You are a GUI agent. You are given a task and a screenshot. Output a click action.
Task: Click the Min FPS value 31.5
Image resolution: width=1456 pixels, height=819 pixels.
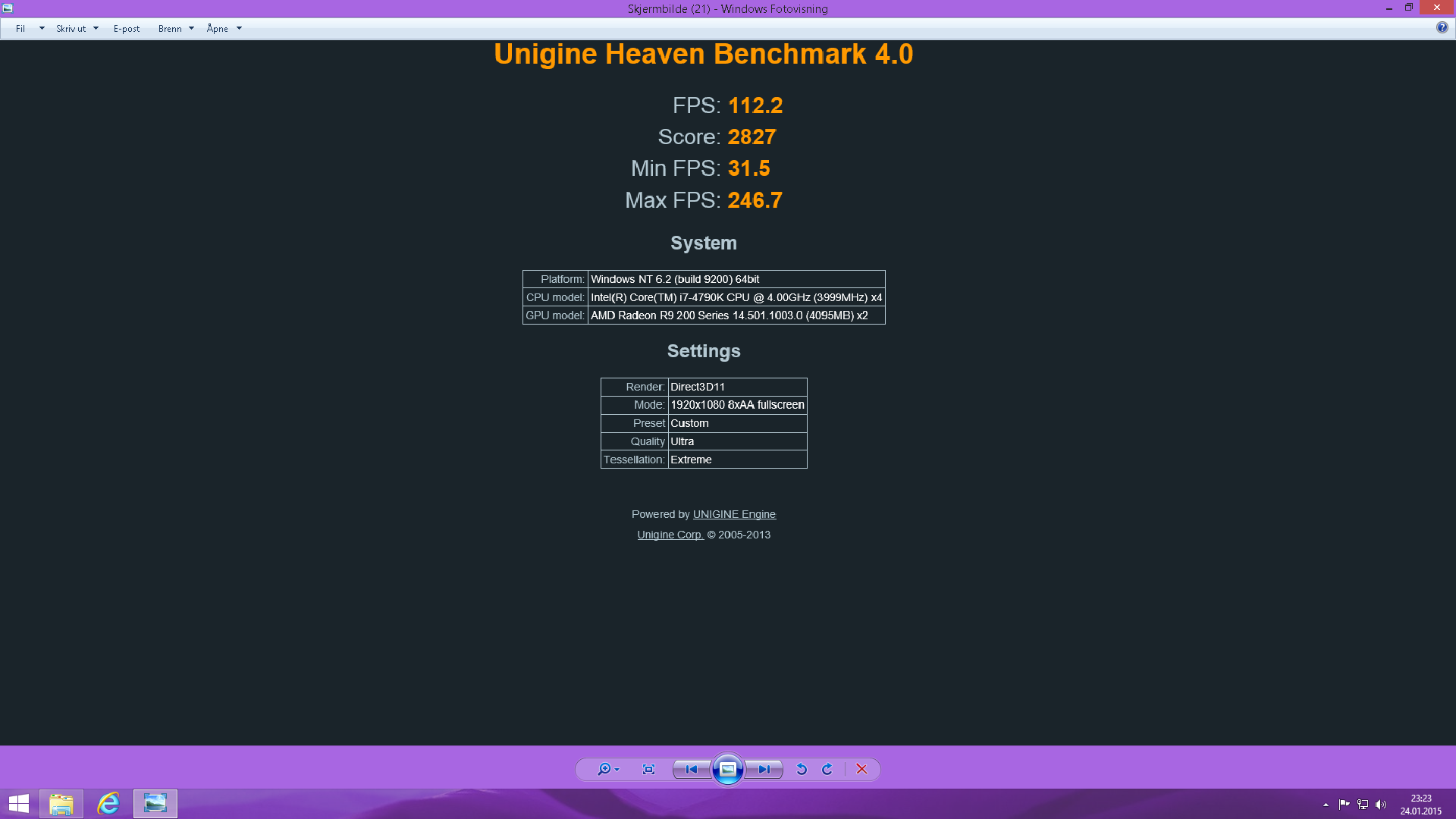(748, 168)
